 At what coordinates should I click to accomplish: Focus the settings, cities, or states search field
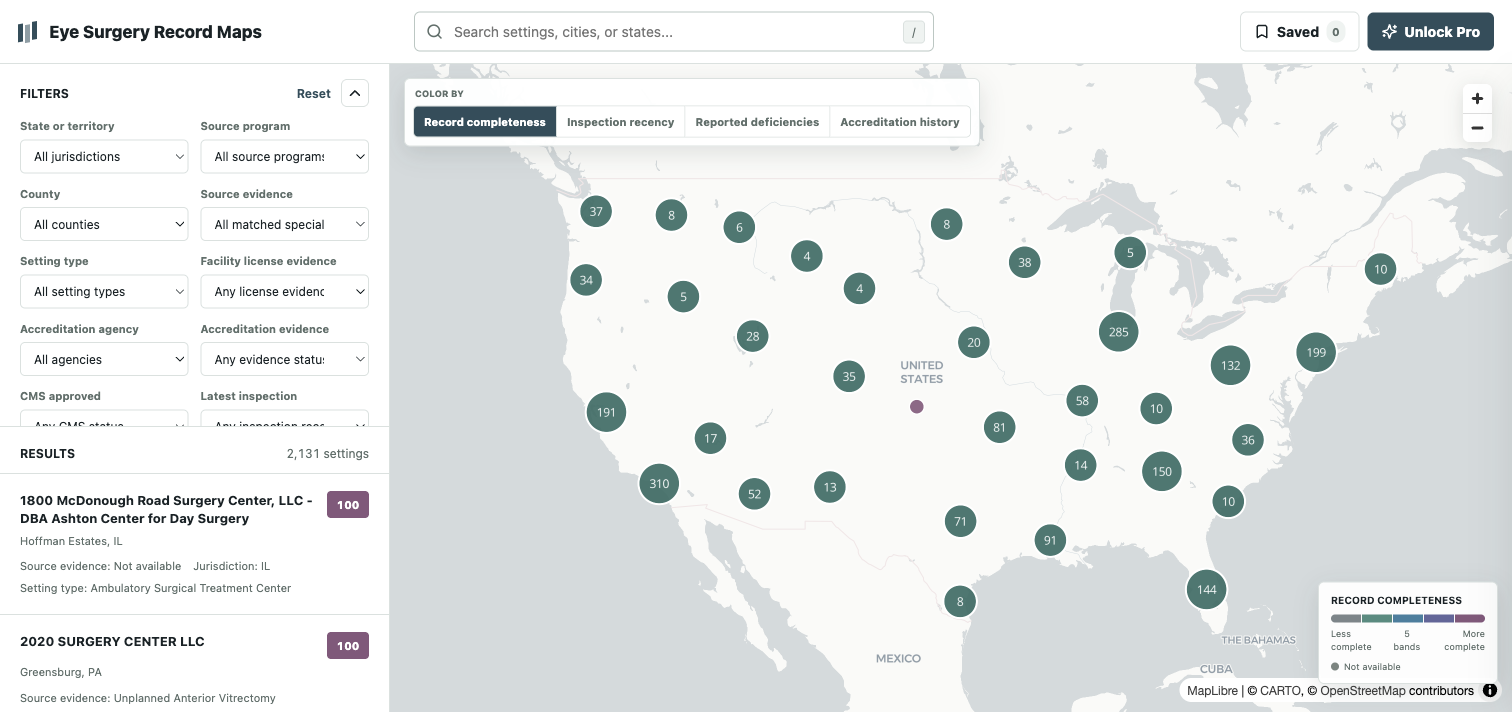[x=674, y=32]
